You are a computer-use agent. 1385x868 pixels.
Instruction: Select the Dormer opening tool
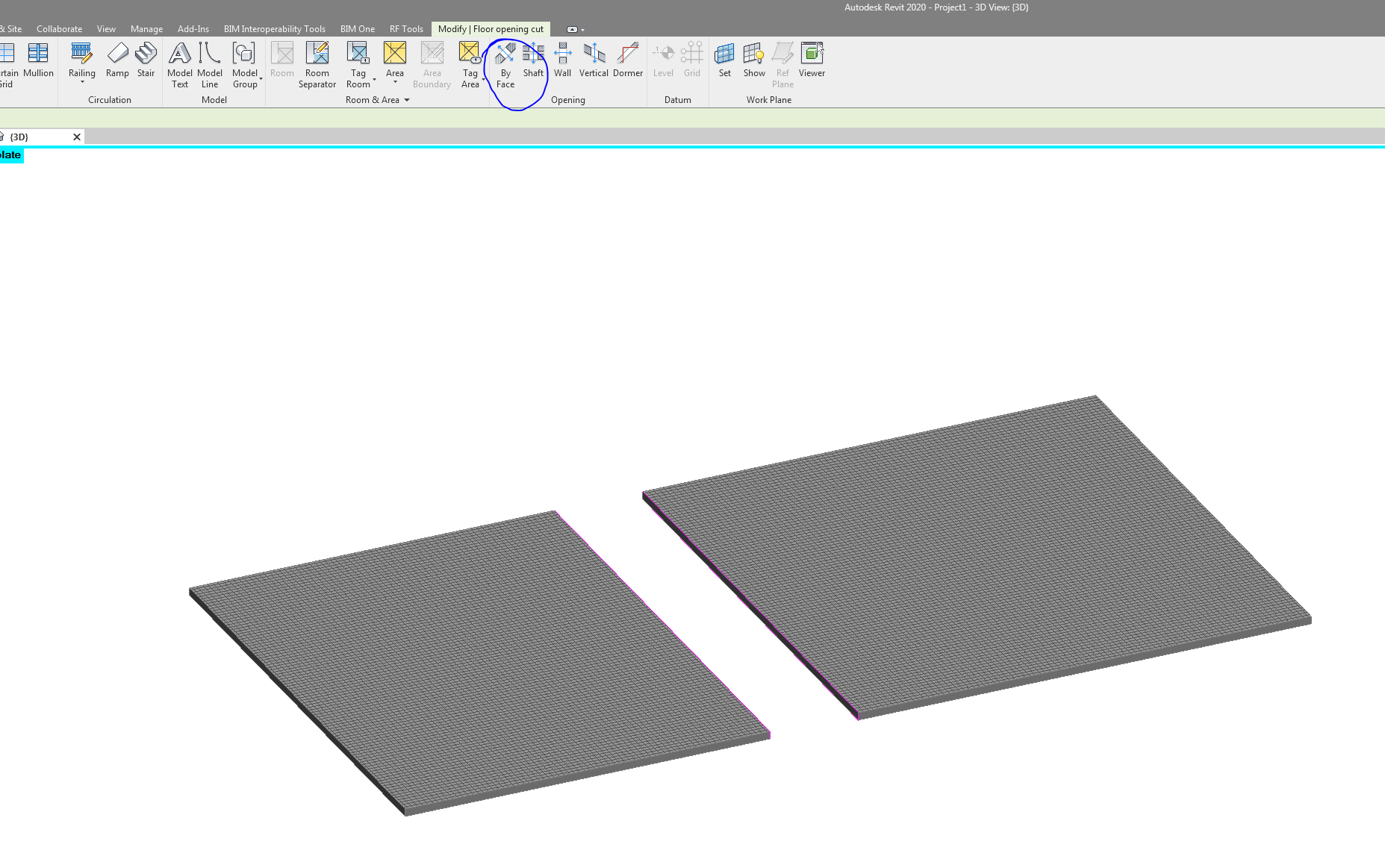coord(627,63)
